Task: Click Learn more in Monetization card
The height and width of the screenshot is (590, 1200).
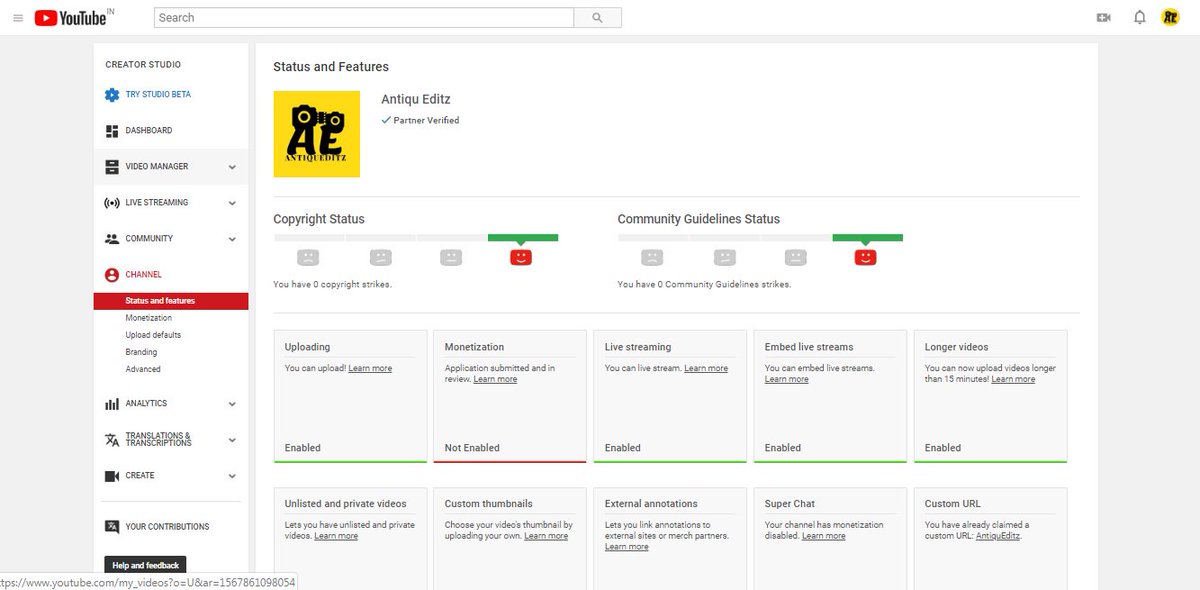Action: pyautogui.click(x=495, y=380)
